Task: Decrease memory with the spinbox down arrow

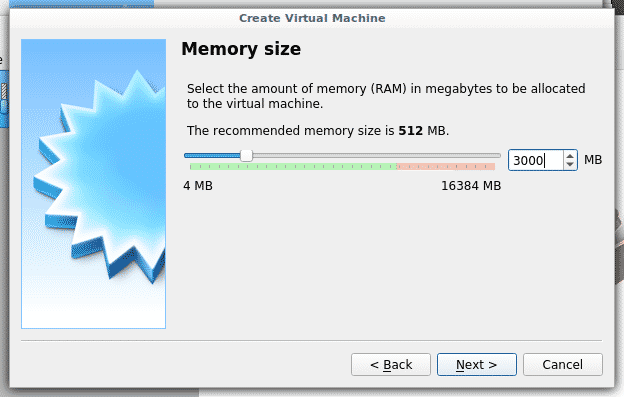Action: click(570, 164)
